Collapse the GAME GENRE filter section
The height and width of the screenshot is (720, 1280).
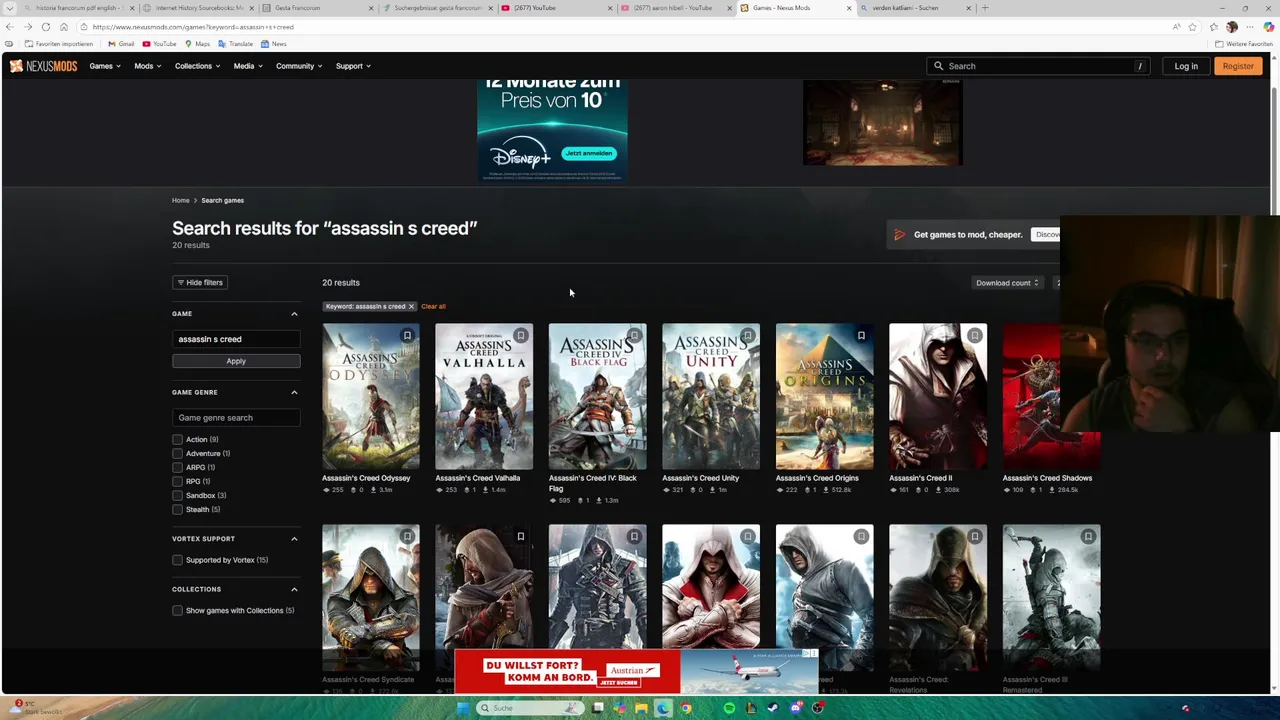(294, 392)
